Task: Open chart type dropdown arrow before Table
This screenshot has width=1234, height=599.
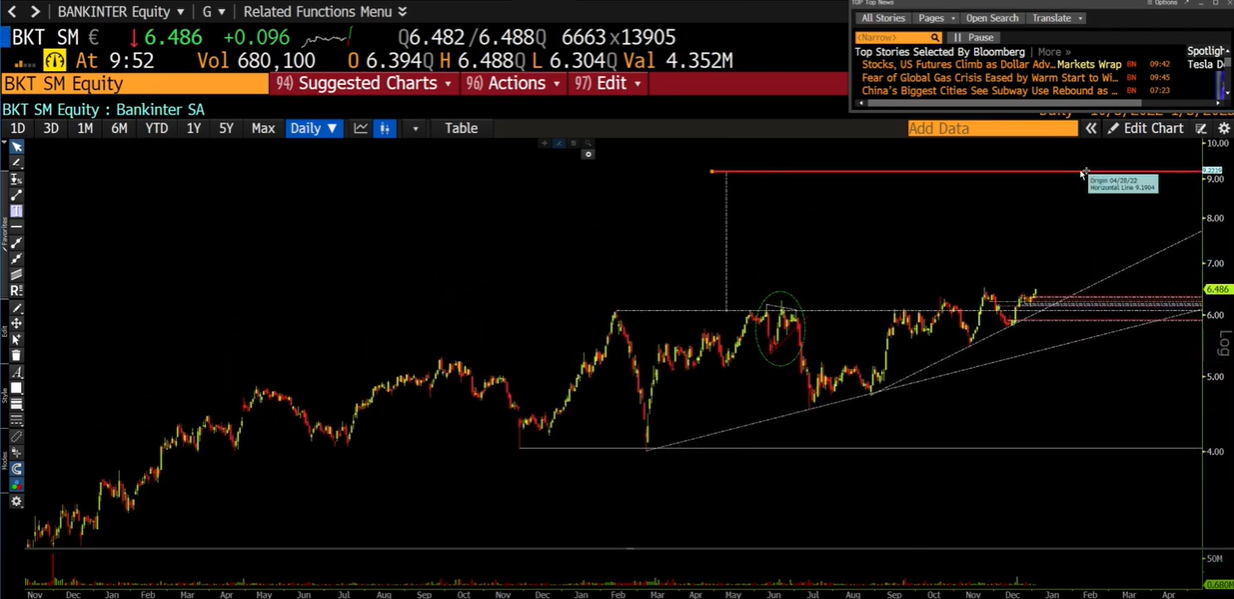Action: pos(414,128)
